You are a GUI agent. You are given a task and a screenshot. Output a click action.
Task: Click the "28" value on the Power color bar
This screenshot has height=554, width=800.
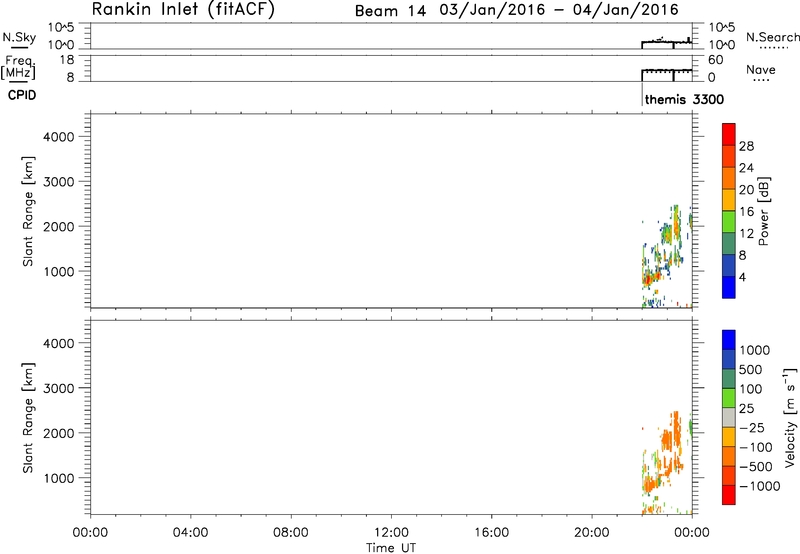(x=746, y=146)
